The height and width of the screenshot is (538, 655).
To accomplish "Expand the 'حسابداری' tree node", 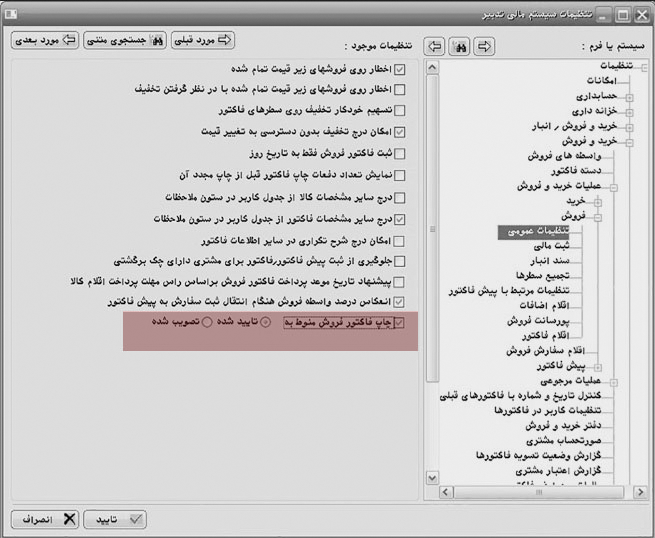I will click(628, 96).
